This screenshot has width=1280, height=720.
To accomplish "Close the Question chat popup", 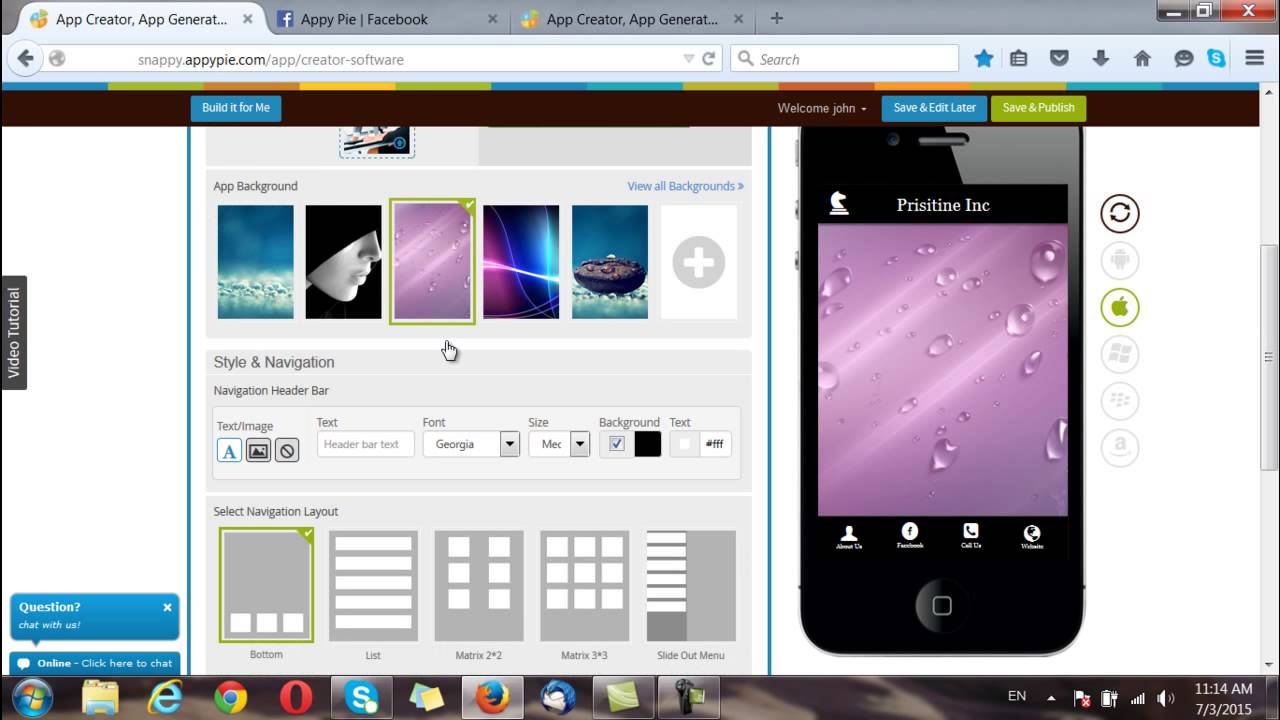I will click(167, 607).
